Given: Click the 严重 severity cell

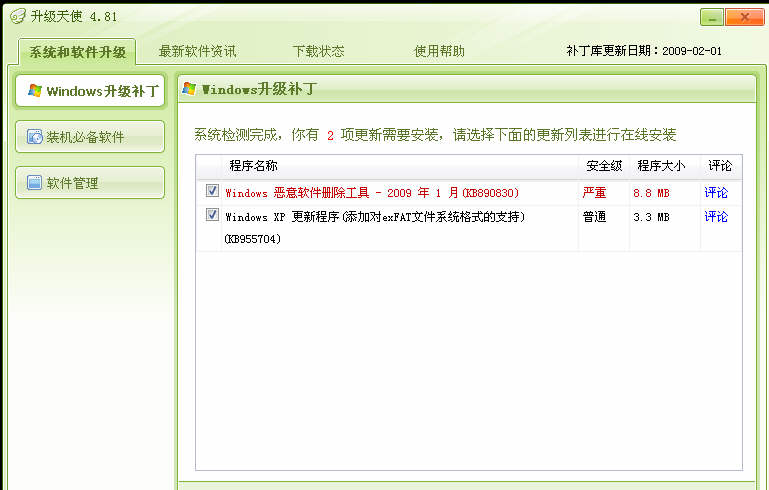Looking at the screenshot, I should pos(594,193).
